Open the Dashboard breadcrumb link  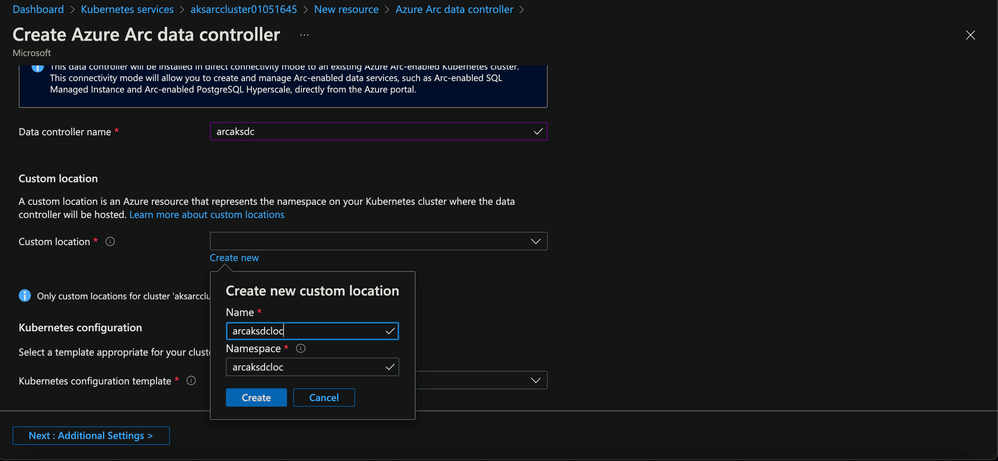(x=38, y=10)
